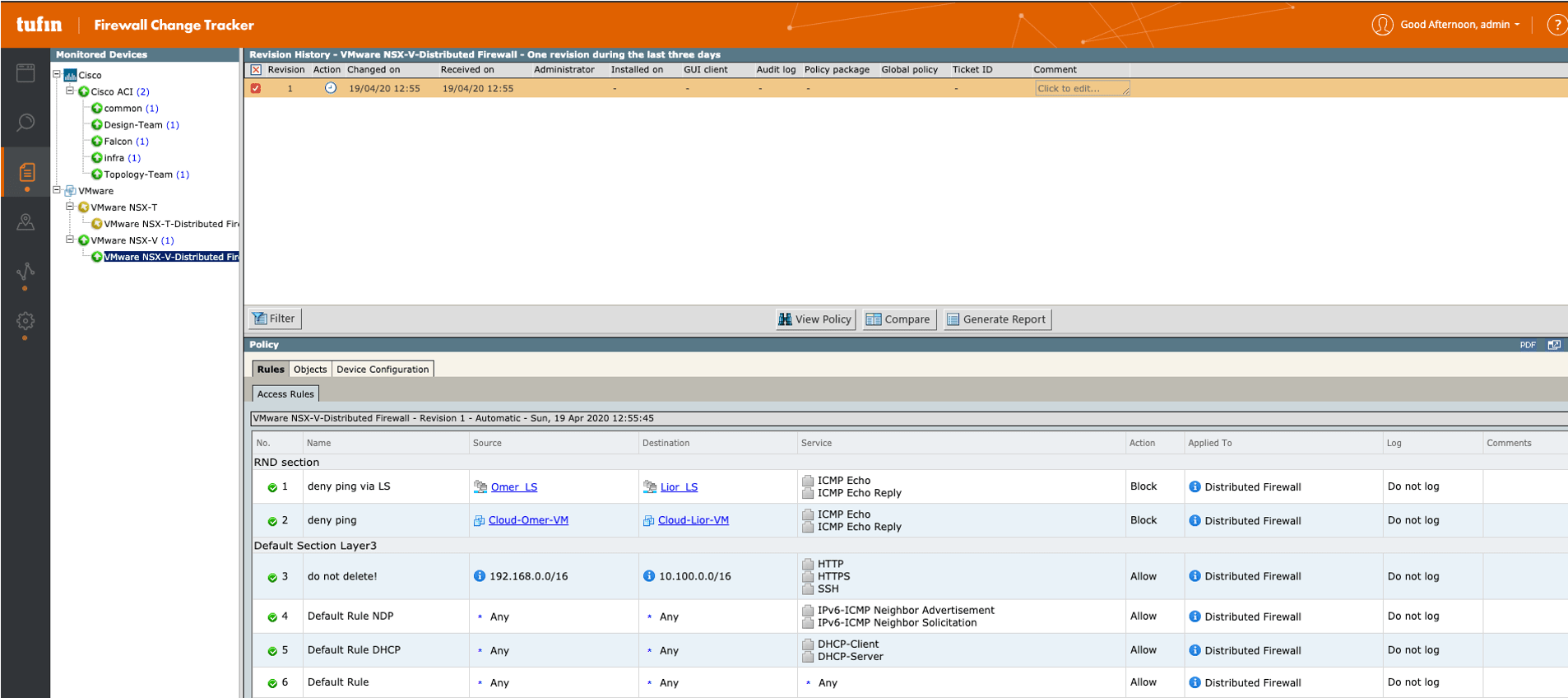Viewport: 1568px width, 698px height.
Task: Select infra in device tree
Action: (x=114, y=157)
